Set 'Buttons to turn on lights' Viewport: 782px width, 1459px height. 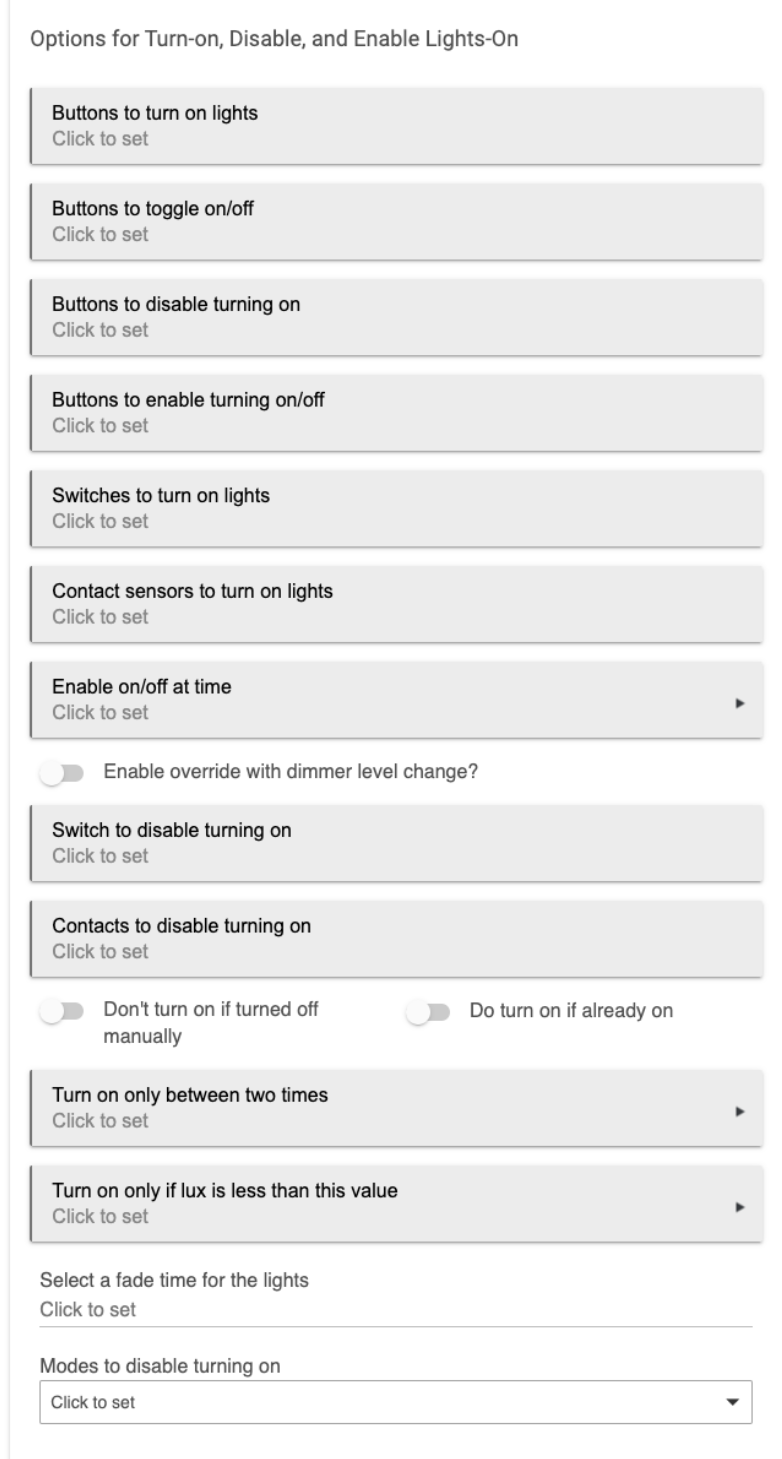point(397,125)
